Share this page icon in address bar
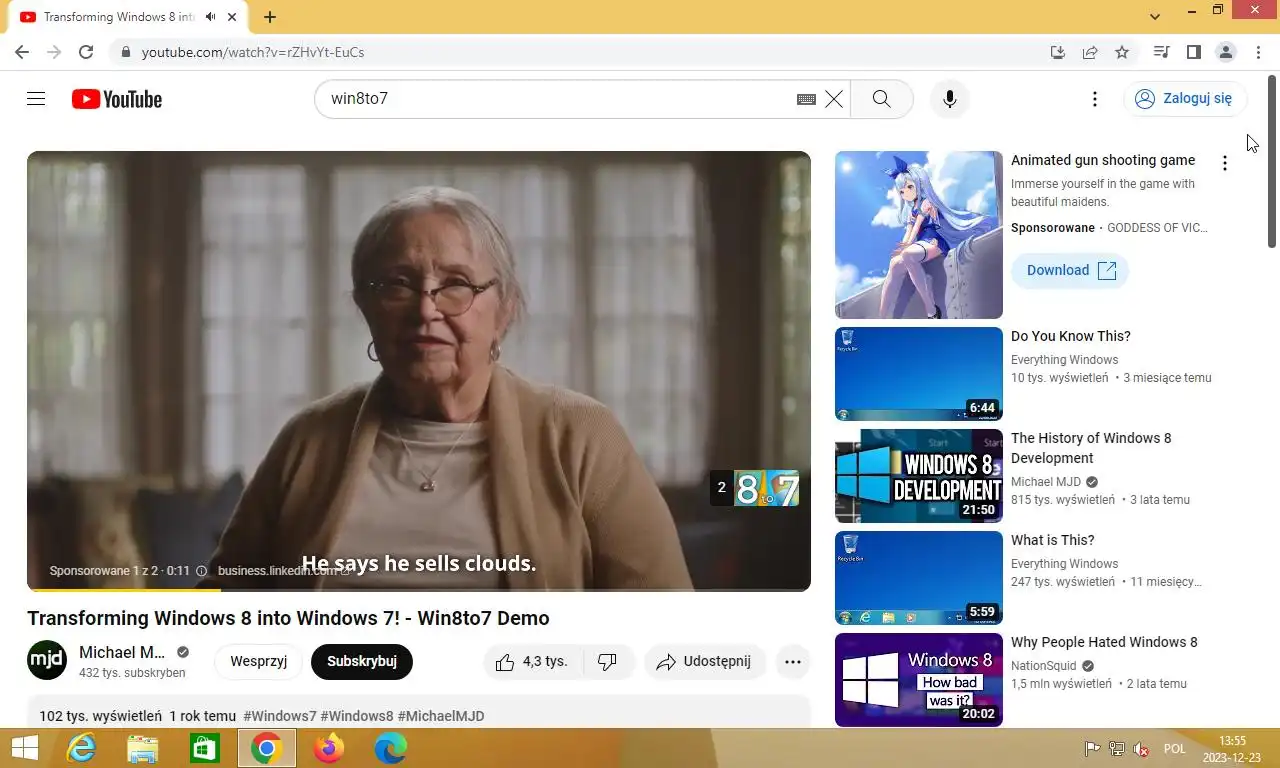Screen dimensions: 1280x768 pos(1090,52)
